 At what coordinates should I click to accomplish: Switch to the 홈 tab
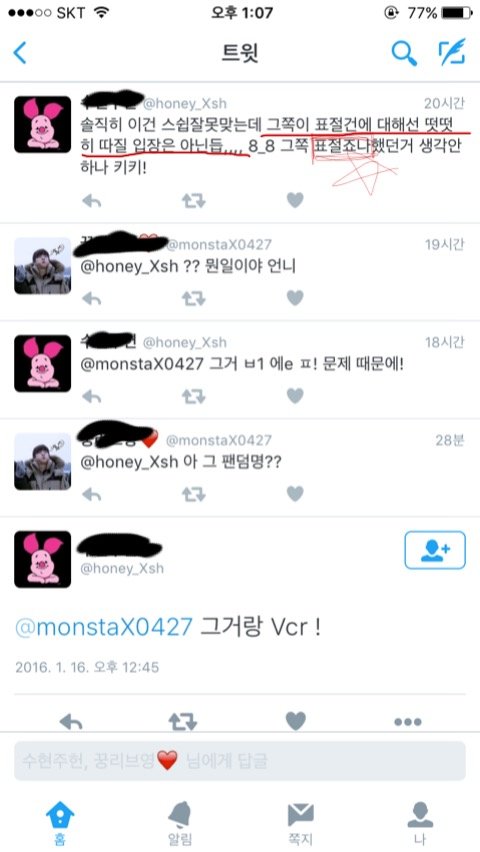(60, 824)
